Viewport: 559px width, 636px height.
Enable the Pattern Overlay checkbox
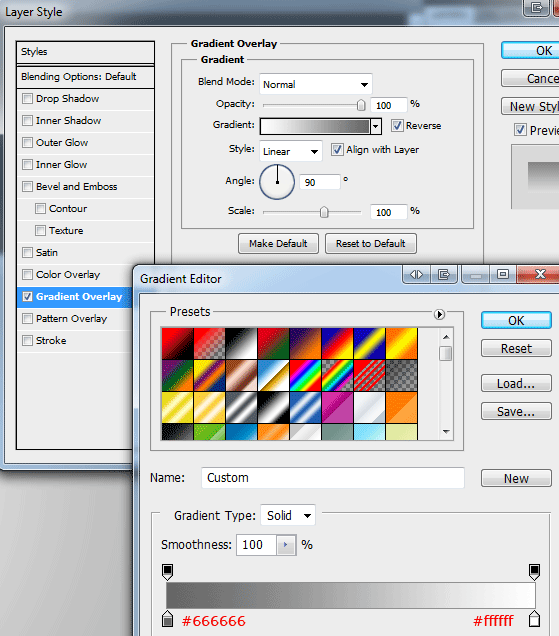click(27, 318)
